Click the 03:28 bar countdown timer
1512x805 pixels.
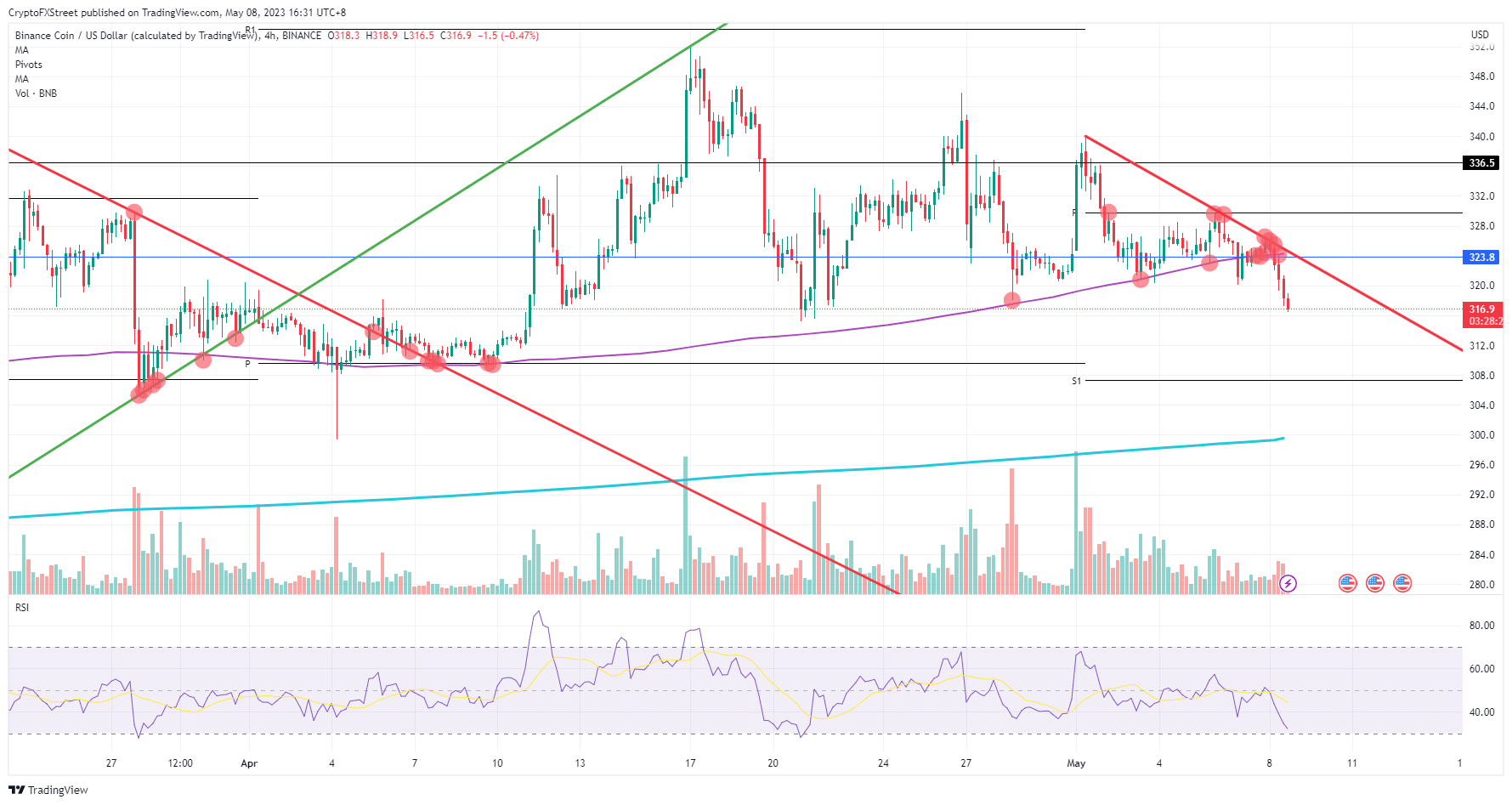[1484, 321]
